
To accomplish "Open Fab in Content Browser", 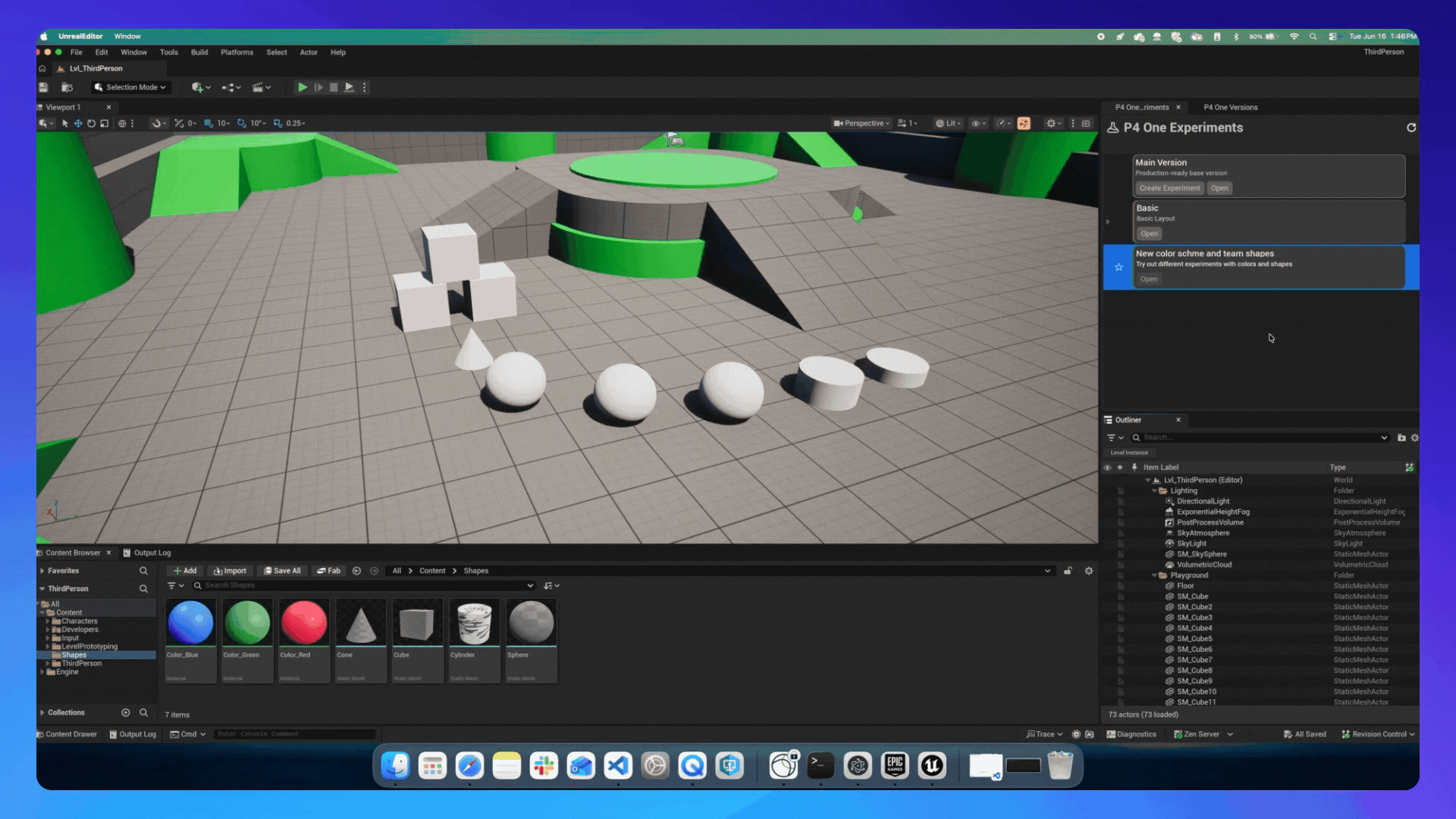I will click(x=328, y=571).
